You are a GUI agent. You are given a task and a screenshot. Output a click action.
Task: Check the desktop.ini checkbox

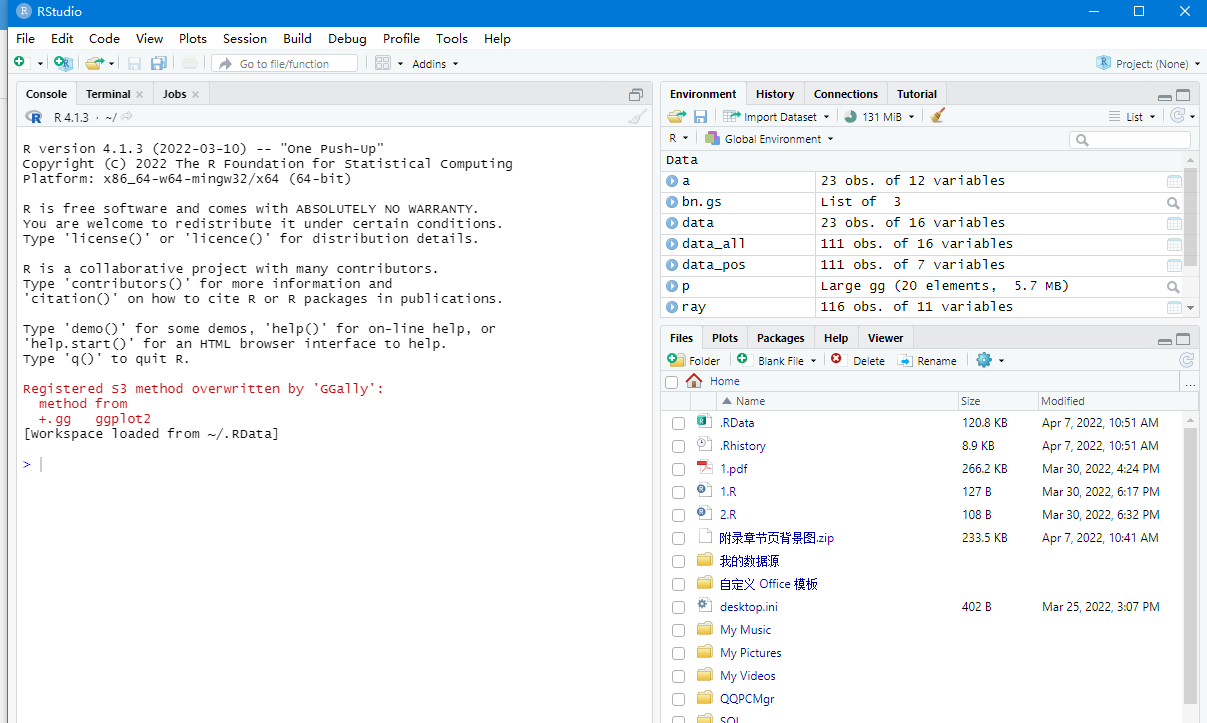679,608
